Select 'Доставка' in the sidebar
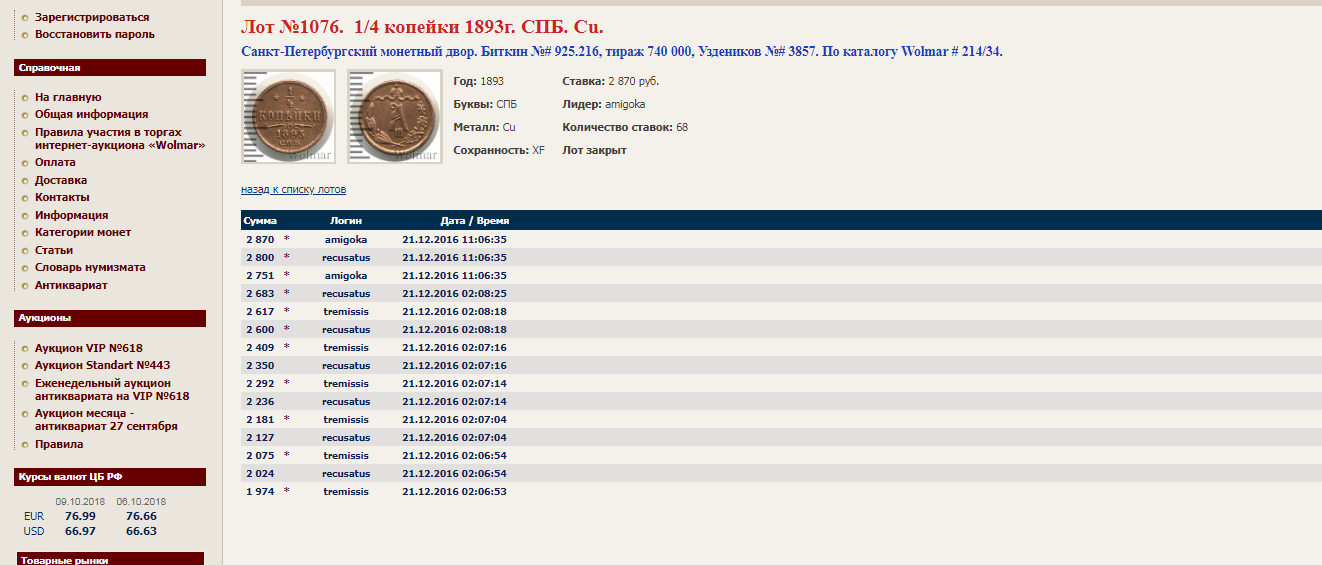This screenshot has width=1322, height=566. pyautogui.click(x=61, y=181)
